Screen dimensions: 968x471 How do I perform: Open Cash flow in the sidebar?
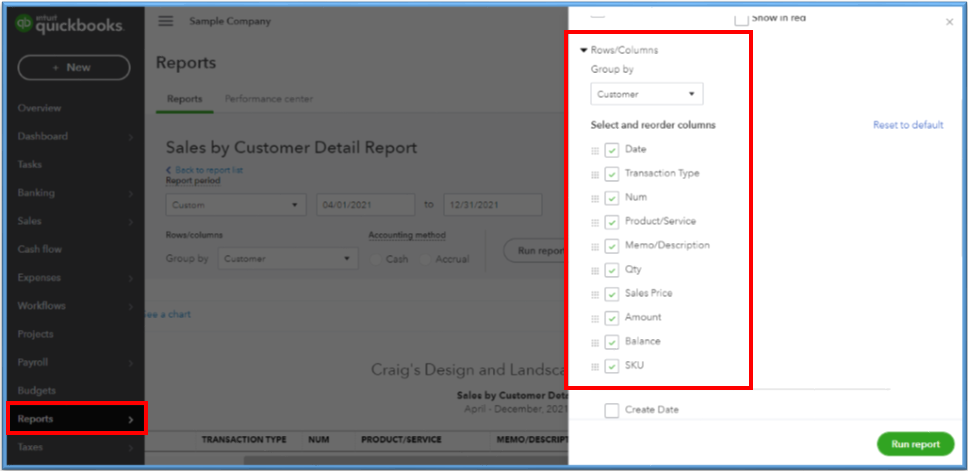[x=40, y=249]
